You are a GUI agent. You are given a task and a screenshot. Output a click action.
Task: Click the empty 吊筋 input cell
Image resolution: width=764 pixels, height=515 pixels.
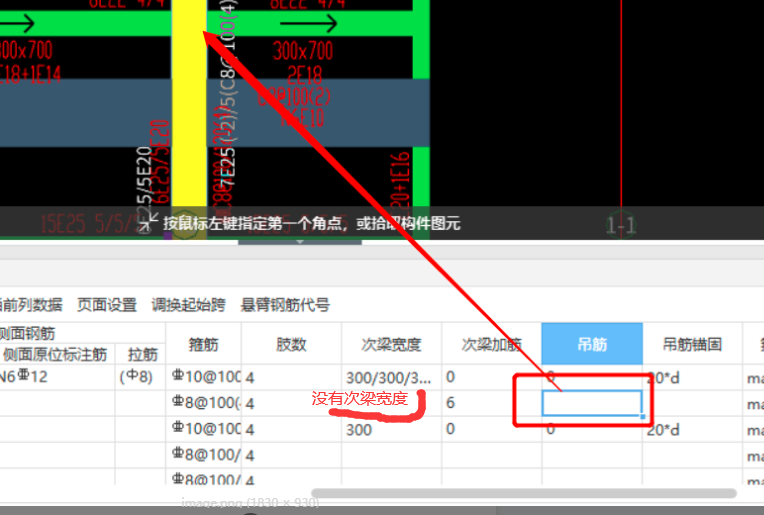pos(592,403)
